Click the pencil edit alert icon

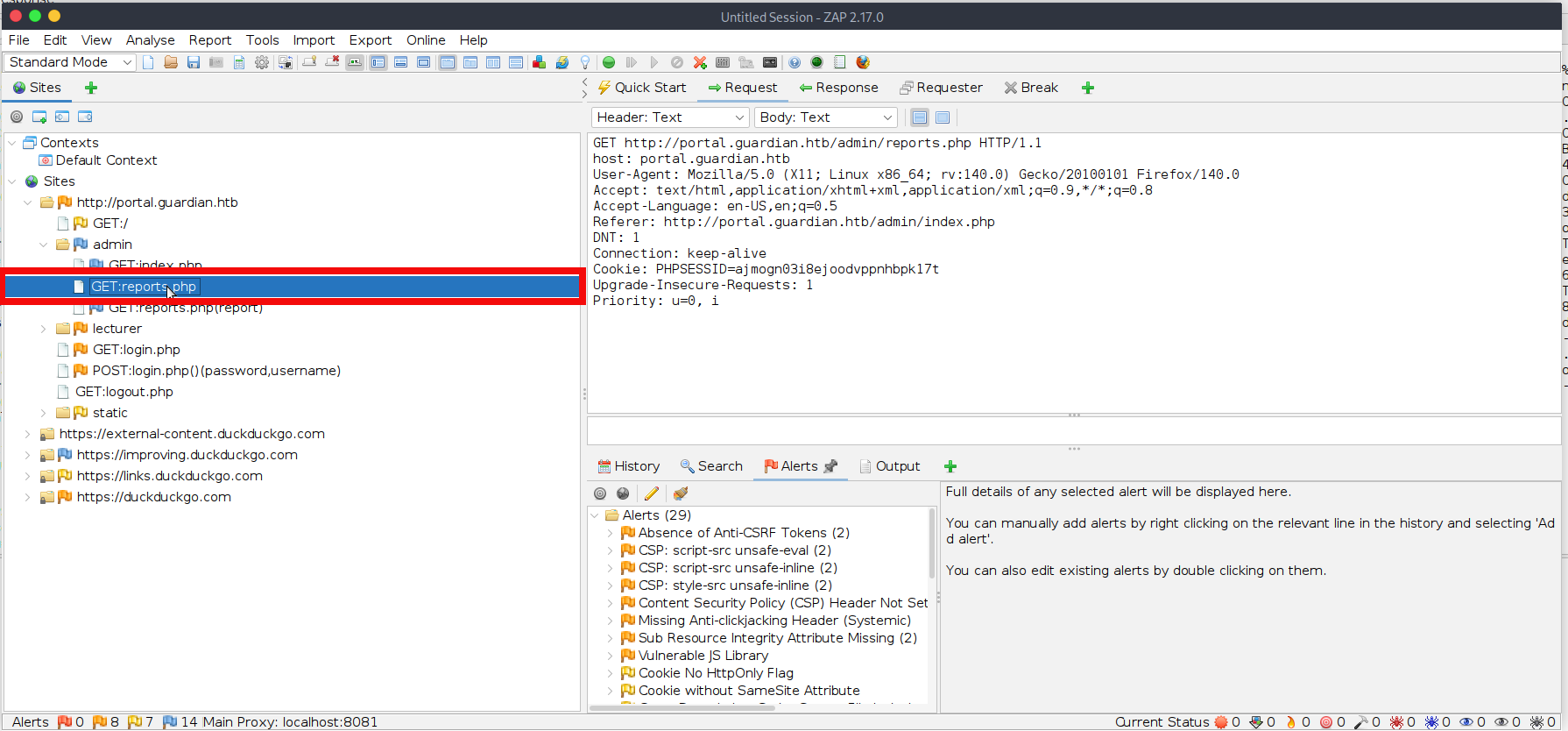click(652, 493)
